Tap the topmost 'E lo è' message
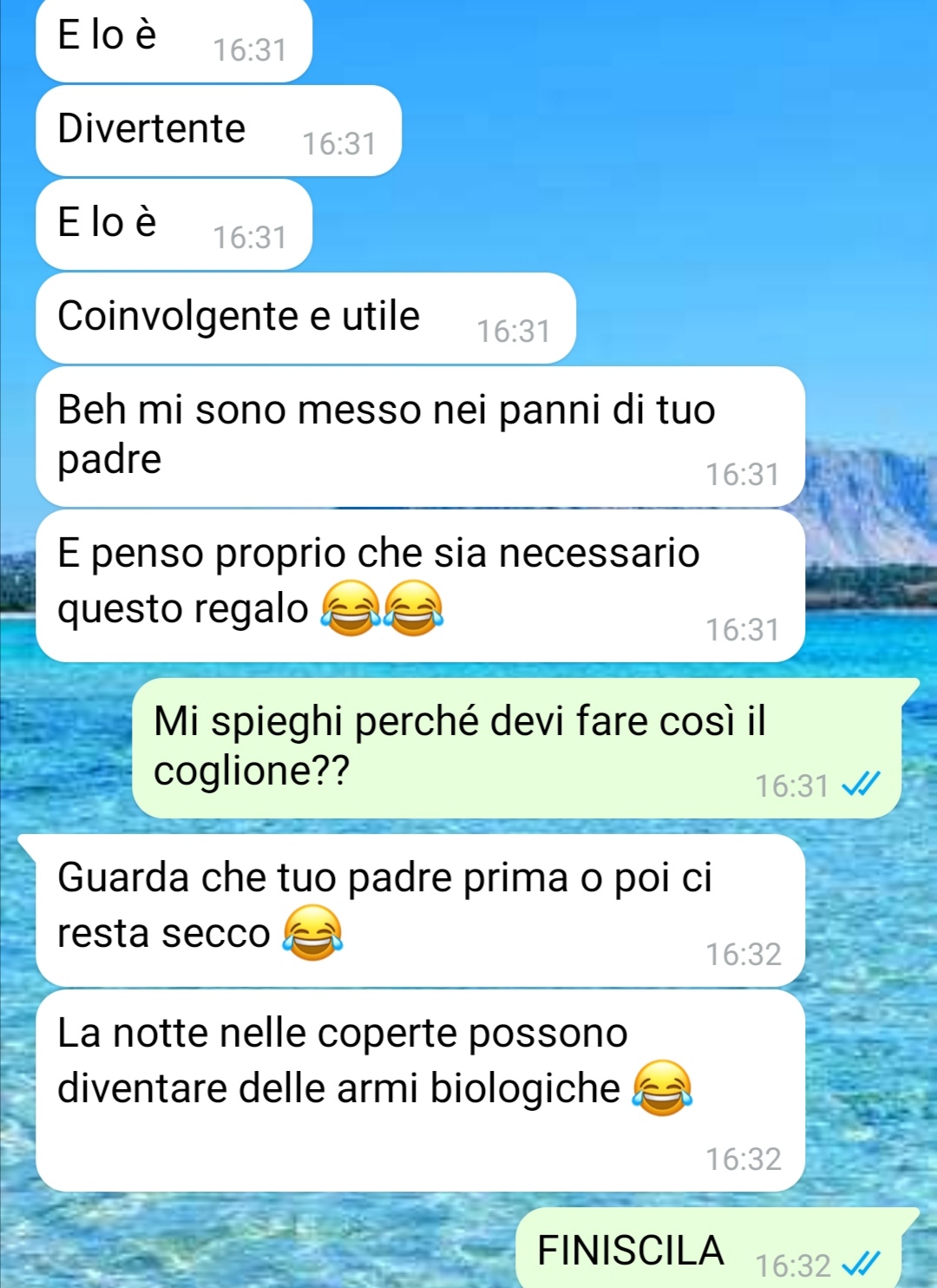Screen dimensions: 937x1288 tap(174, 39)
